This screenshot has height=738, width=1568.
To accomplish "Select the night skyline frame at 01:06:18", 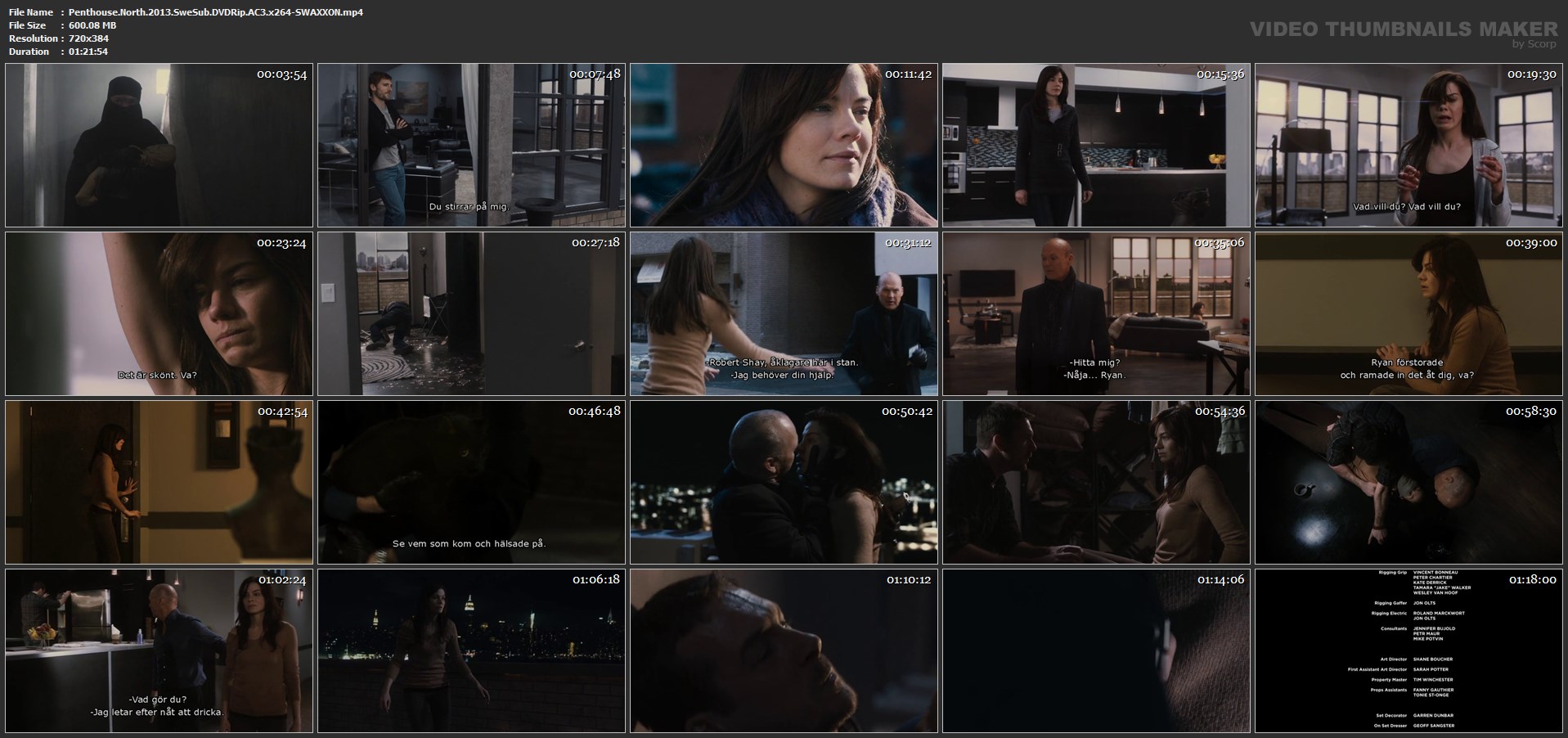I will (x=471, y=650).
